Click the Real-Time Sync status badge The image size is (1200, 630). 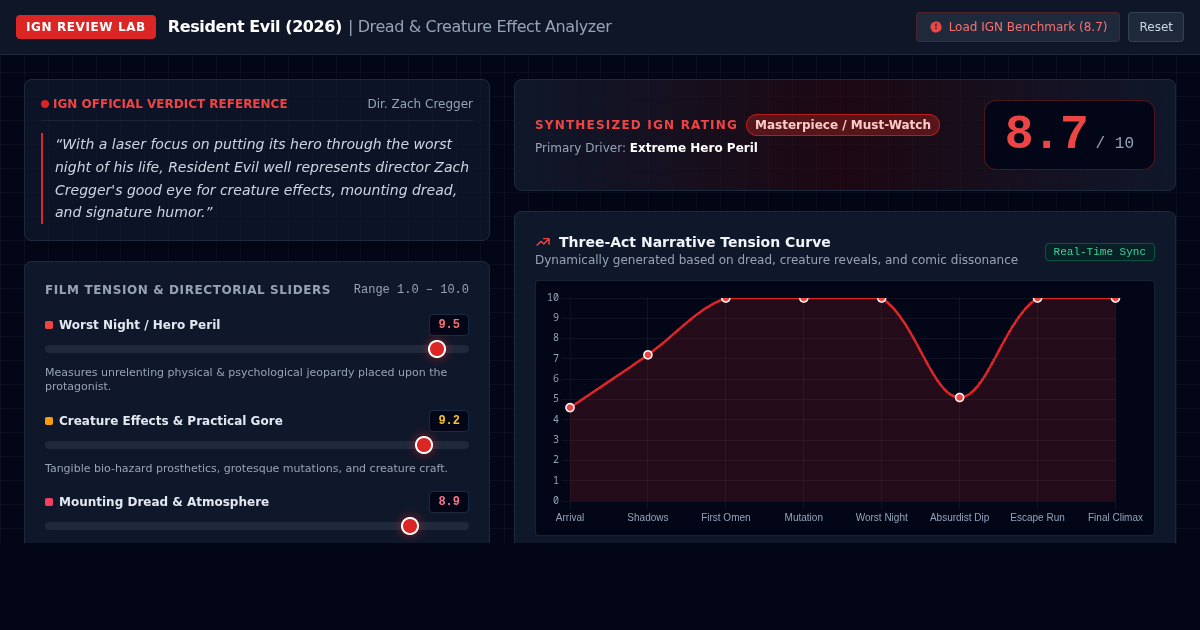click(1100, 252)
